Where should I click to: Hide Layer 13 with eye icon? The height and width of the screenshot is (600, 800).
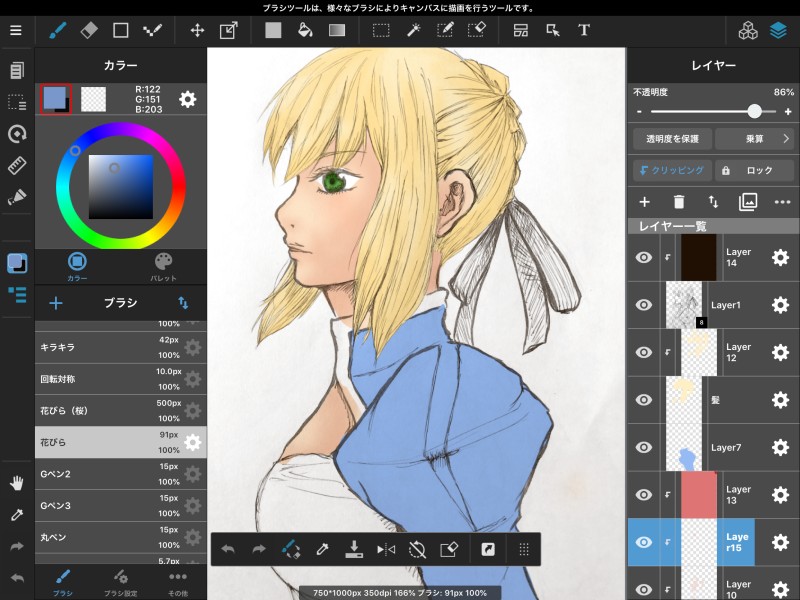click(644, 494)
